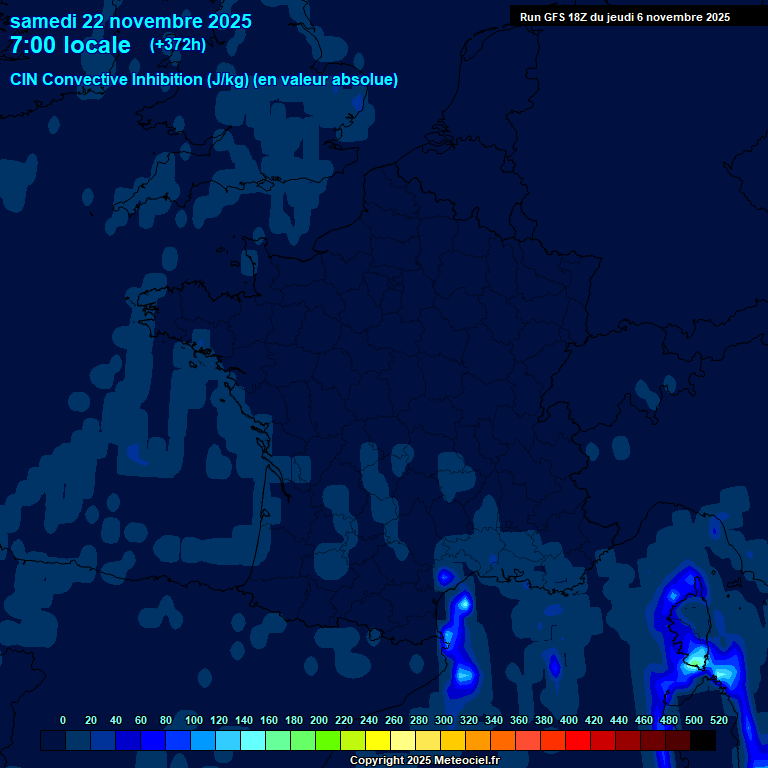Viewport: 768px width, 768px height.
Task: Click the '400' label on color scale
Action: pos(569,721)
